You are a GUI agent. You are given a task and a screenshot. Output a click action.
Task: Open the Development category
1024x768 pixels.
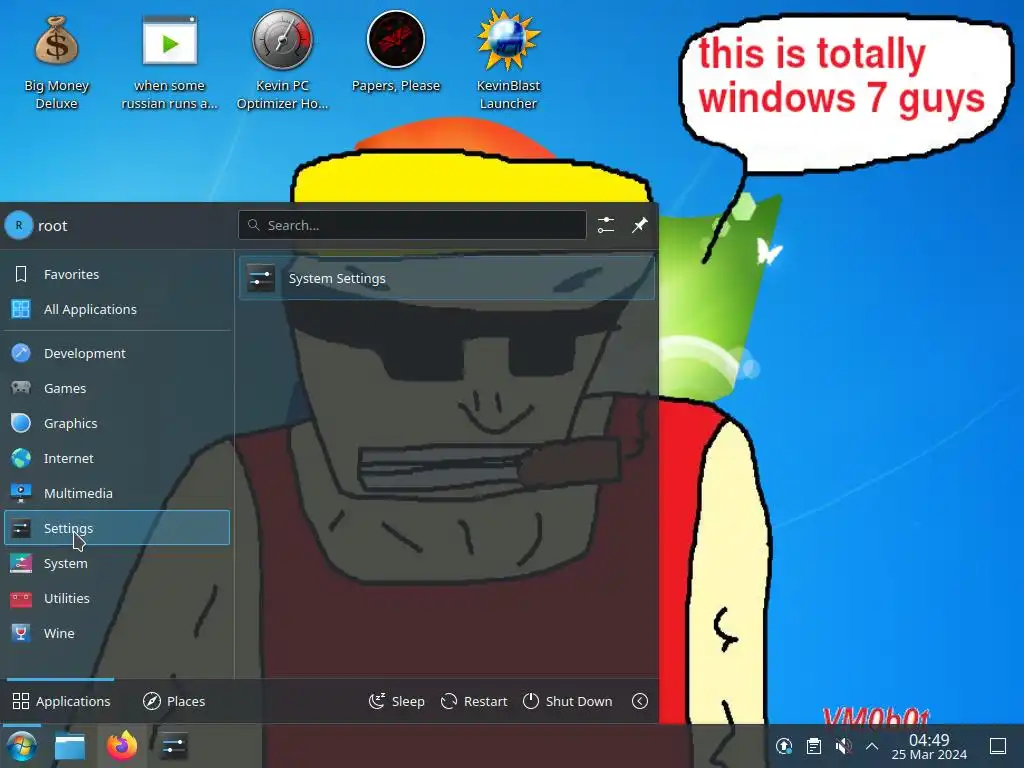(117, 353)
